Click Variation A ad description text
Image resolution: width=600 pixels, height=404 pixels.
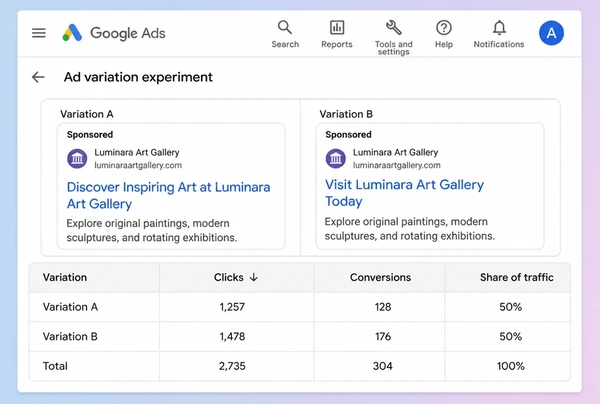(x=152, y=230)
